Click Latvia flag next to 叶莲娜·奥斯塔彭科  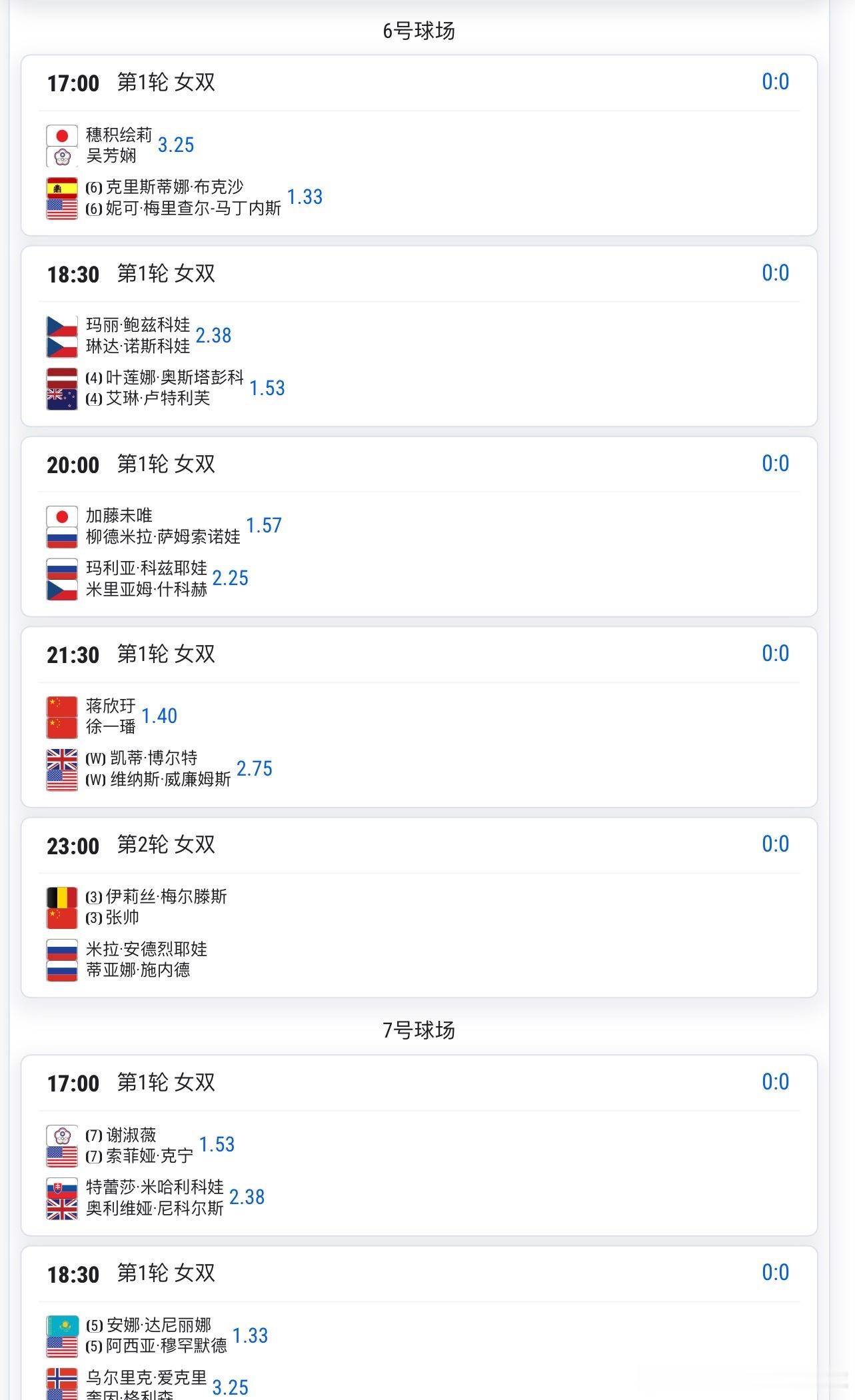click(62, 378)
